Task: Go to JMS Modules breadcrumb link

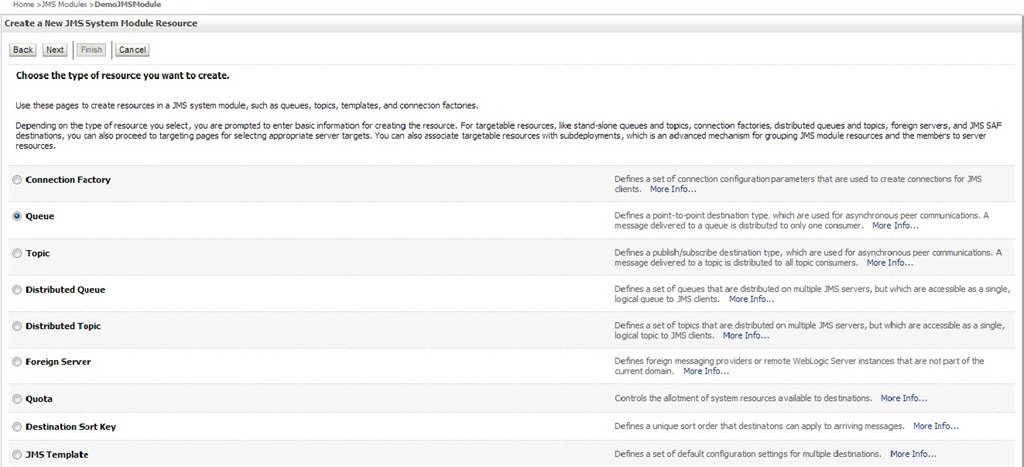Action: [65, 5]
